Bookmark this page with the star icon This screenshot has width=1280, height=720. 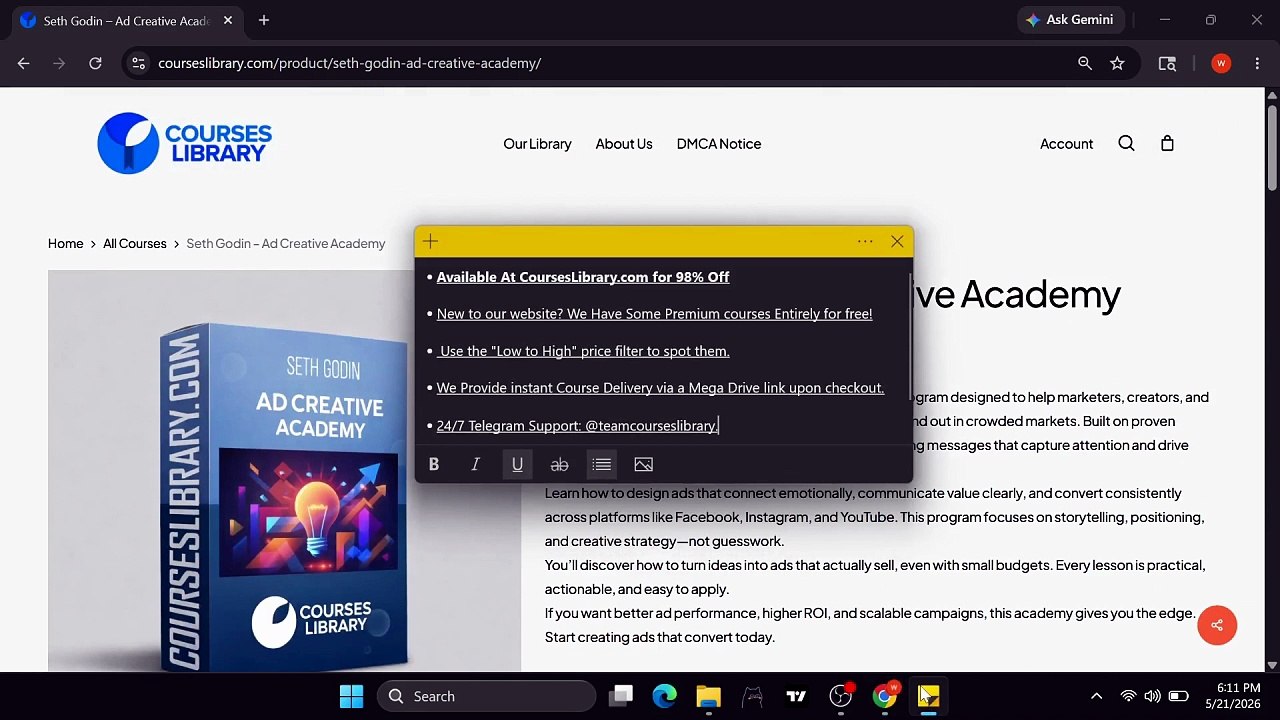(x=1117, y=63)
